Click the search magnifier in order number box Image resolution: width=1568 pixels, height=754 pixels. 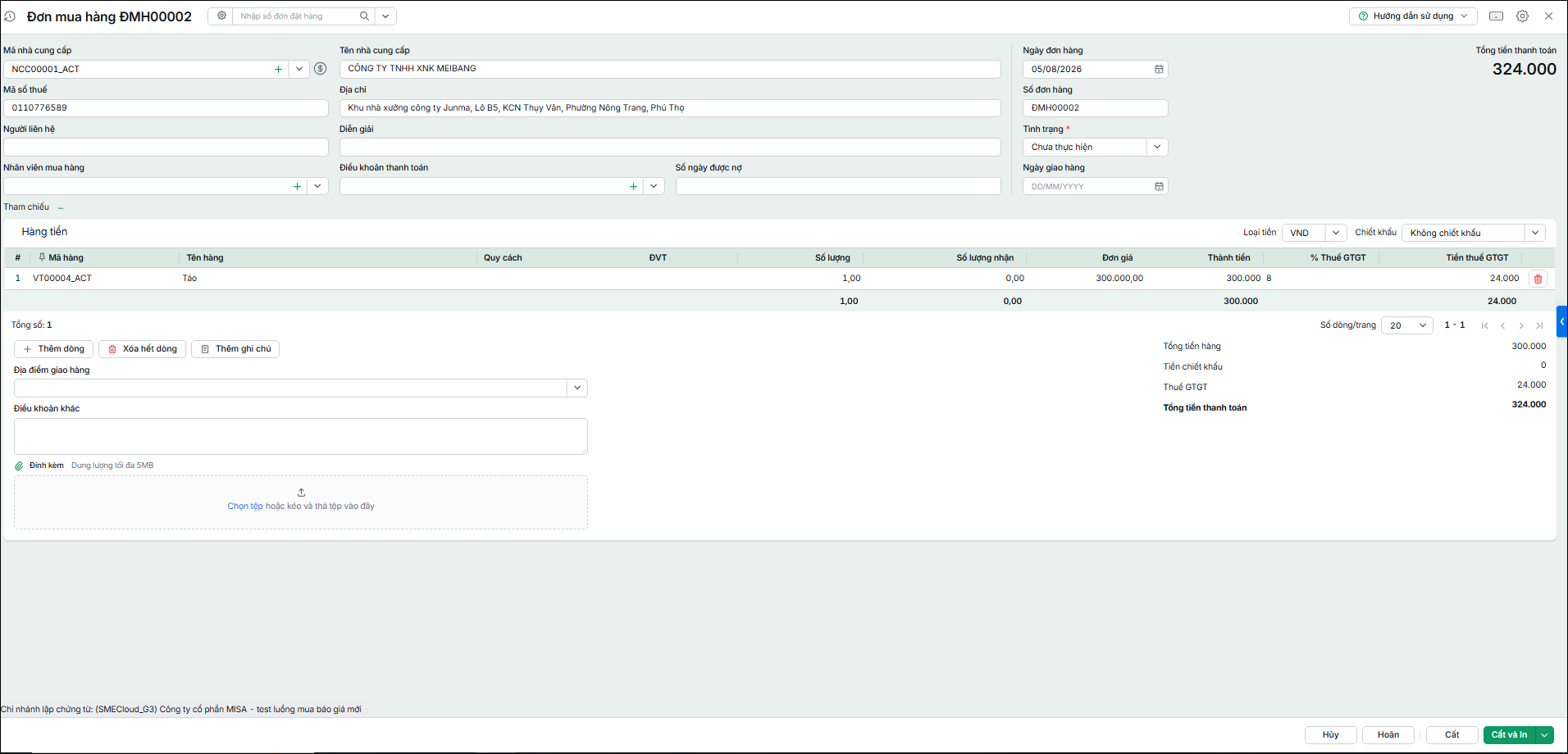point(364,16)
